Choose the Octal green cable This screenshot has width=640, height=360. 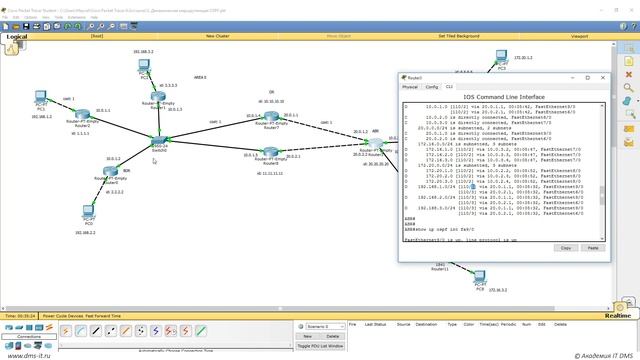(x=201, y=331)
